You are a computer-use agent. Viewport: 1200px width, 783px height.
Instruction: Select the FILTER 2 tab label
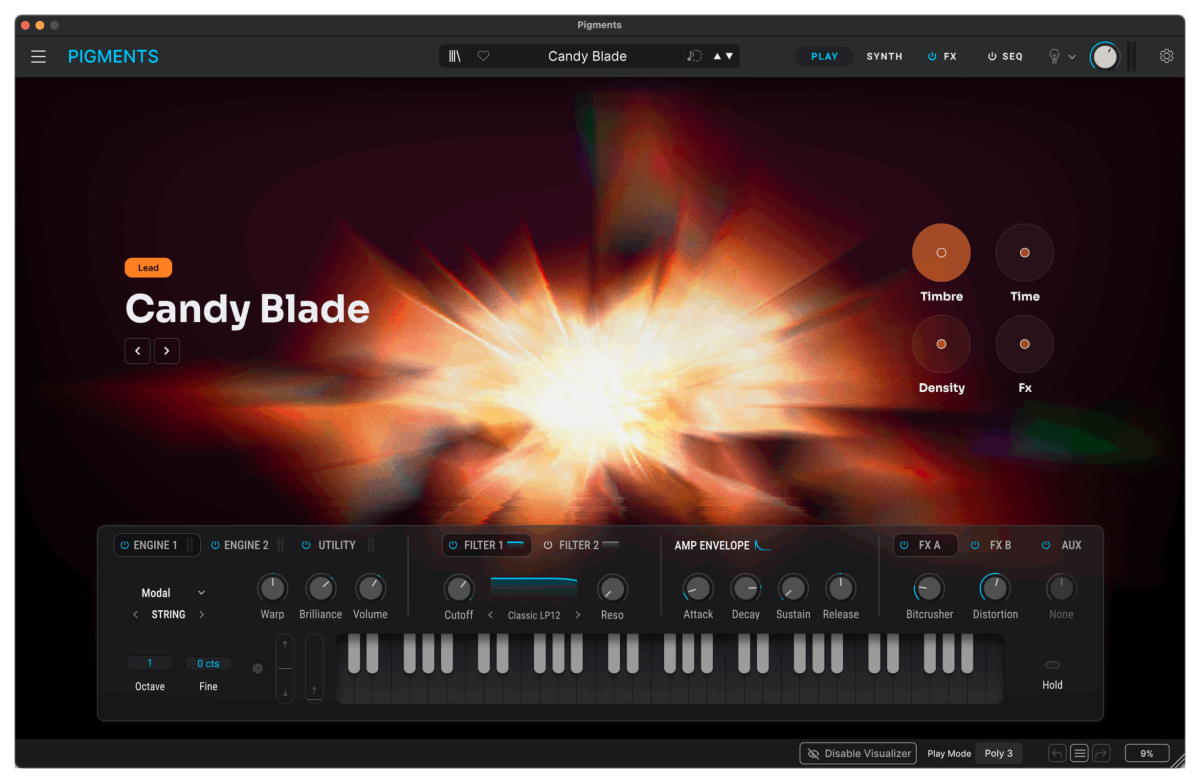coord(579,545)
